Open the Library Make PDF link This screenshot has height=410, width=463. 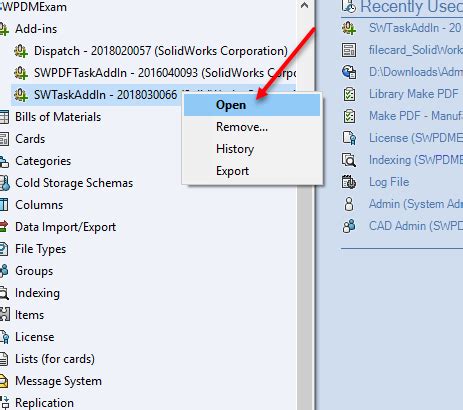(x=414, y=94)
